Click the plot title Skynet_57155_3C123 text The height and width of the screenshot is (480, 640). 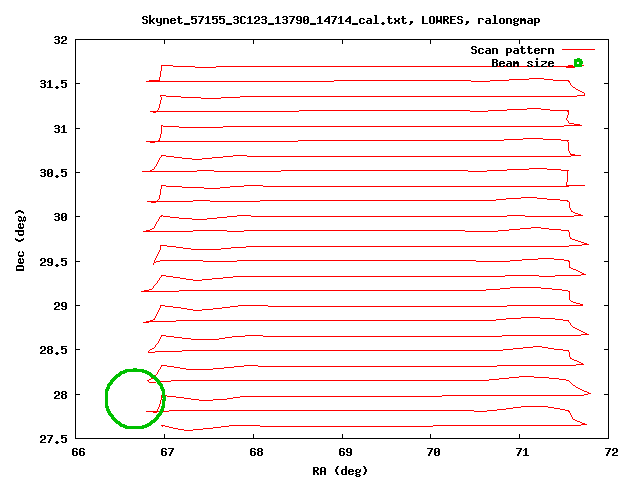(340, 20)
